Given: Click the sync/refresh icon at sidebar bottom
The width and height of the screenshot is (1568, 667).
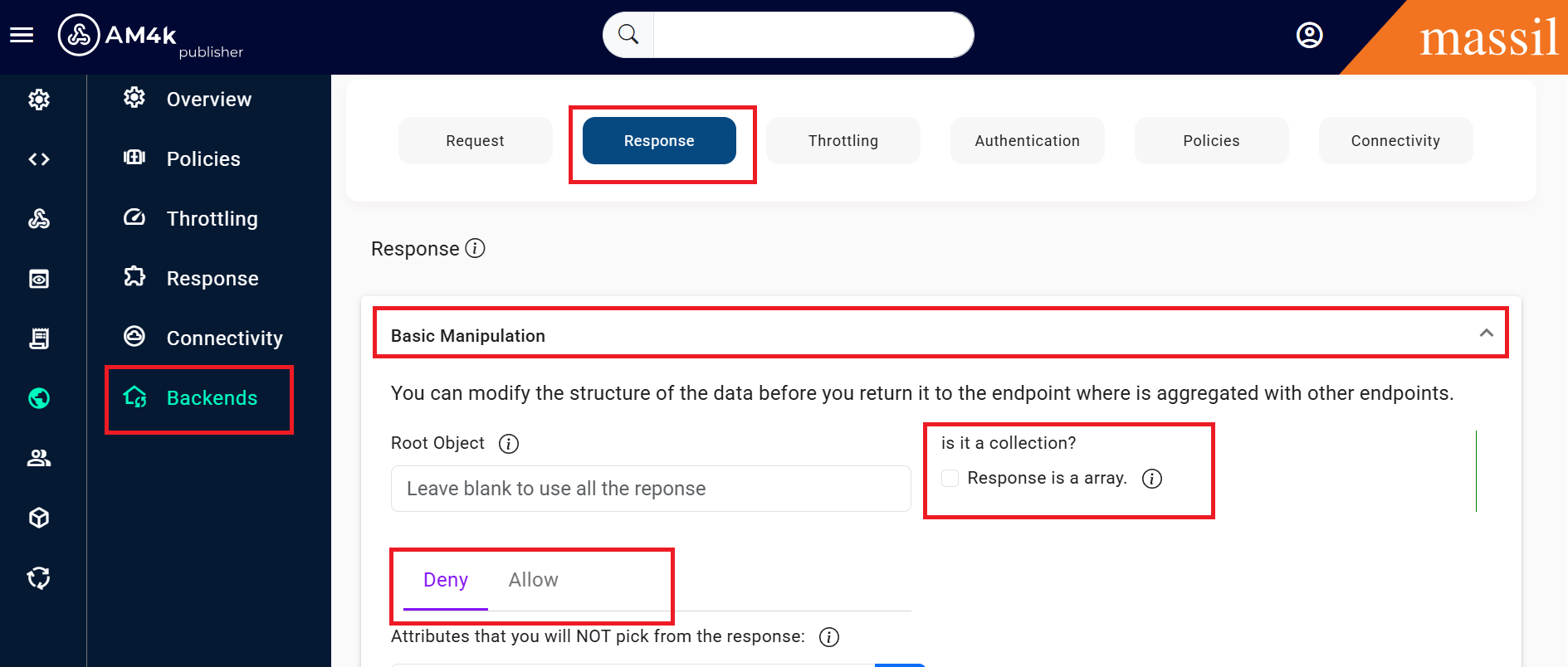Looking at the screenshot, I should 38,577.
